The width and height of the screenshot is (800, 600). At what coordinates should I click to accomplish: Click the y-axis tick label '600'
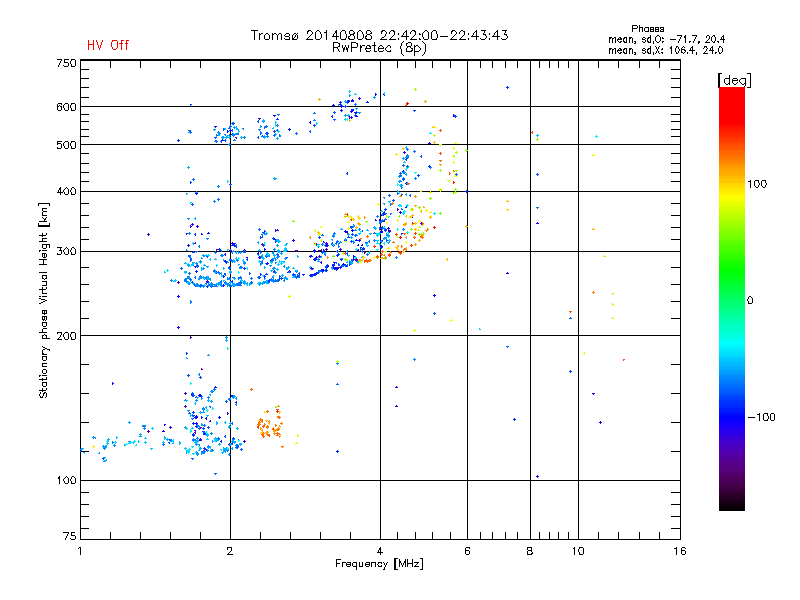pos(66,107)
